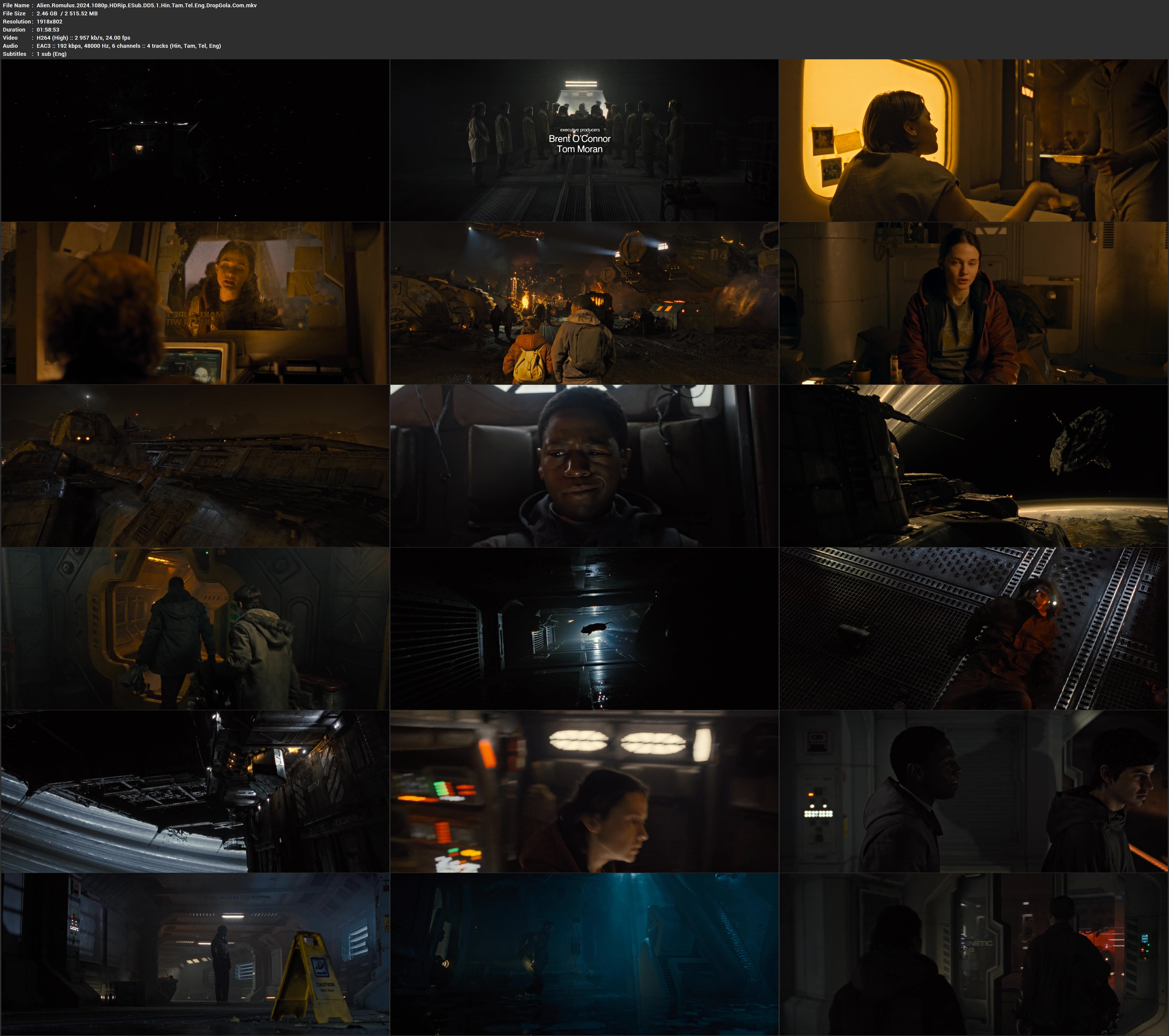1169x1036 pixels.
Task: Open thumbnail of landed ship hull at night
Action: point(195,466)
